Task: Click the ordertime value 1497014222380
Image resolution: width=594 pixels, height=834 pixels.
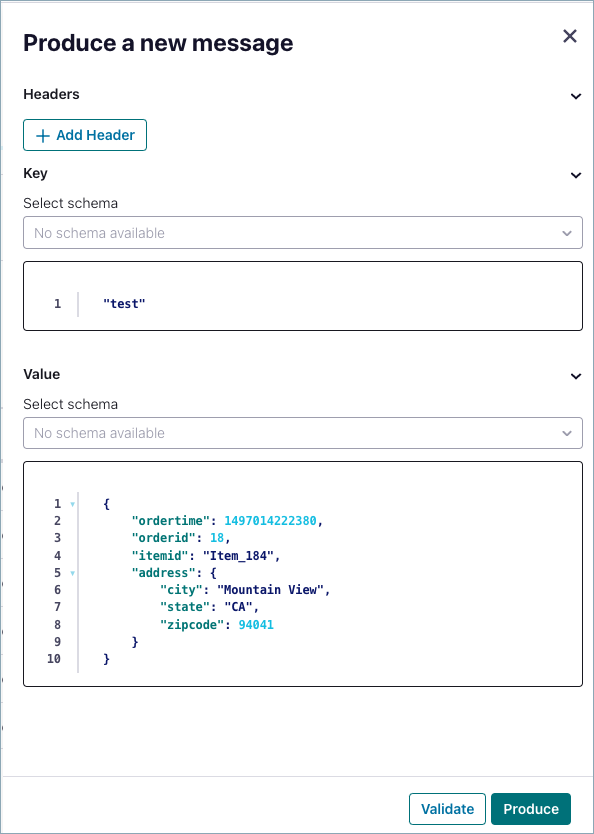Action: coord(270,521)
